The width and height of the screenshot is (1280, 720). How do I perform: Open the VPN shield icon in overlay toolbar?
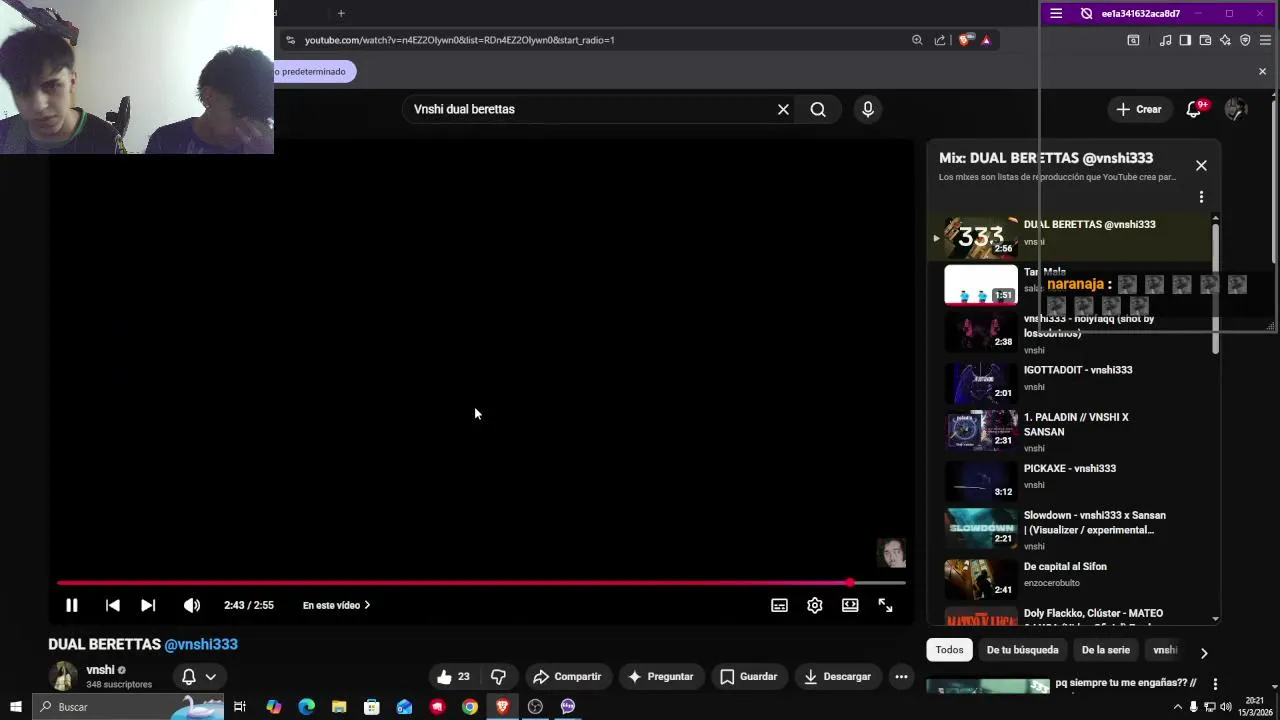(1245, 40)
